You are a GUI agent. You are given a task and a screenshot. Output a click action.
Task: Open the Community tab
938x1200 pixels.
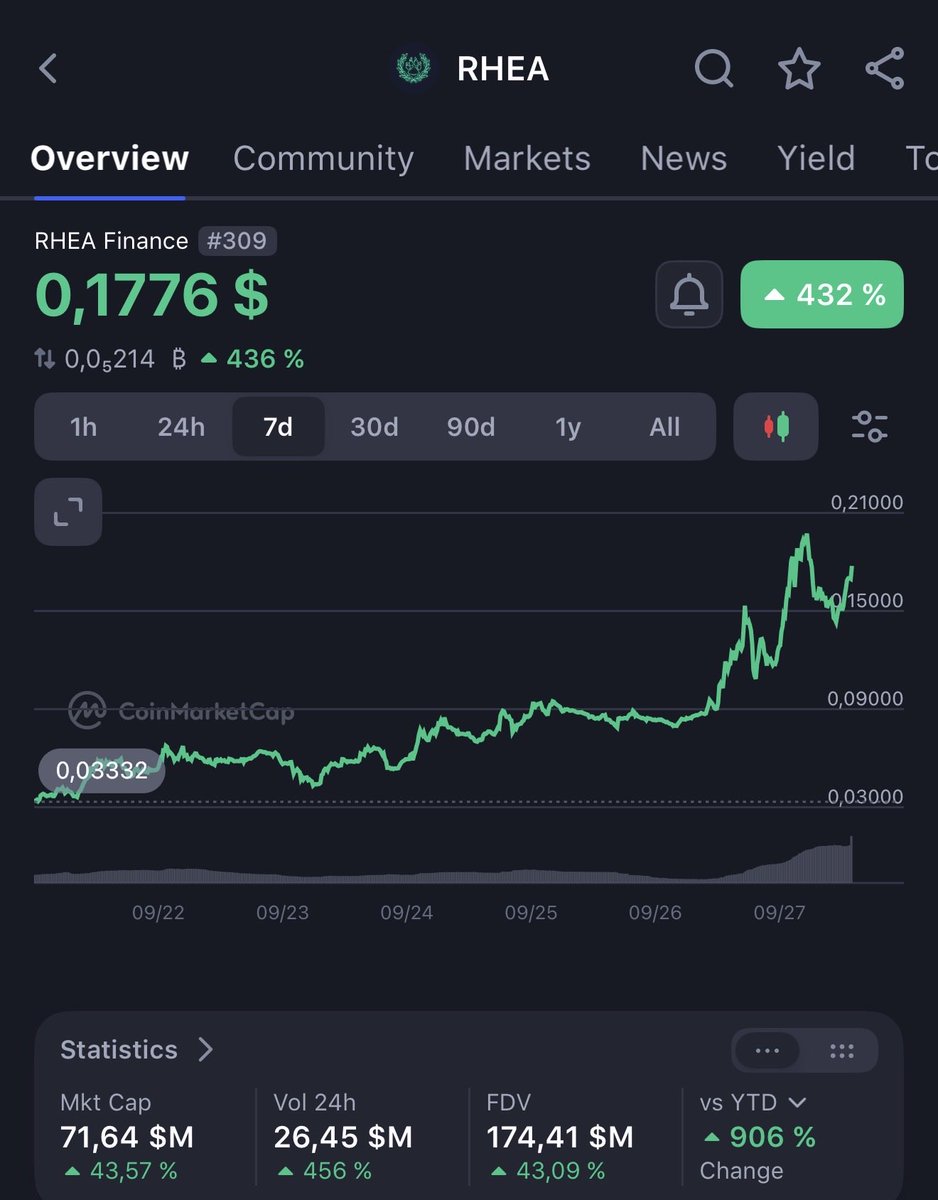click(x=323, y=158)
